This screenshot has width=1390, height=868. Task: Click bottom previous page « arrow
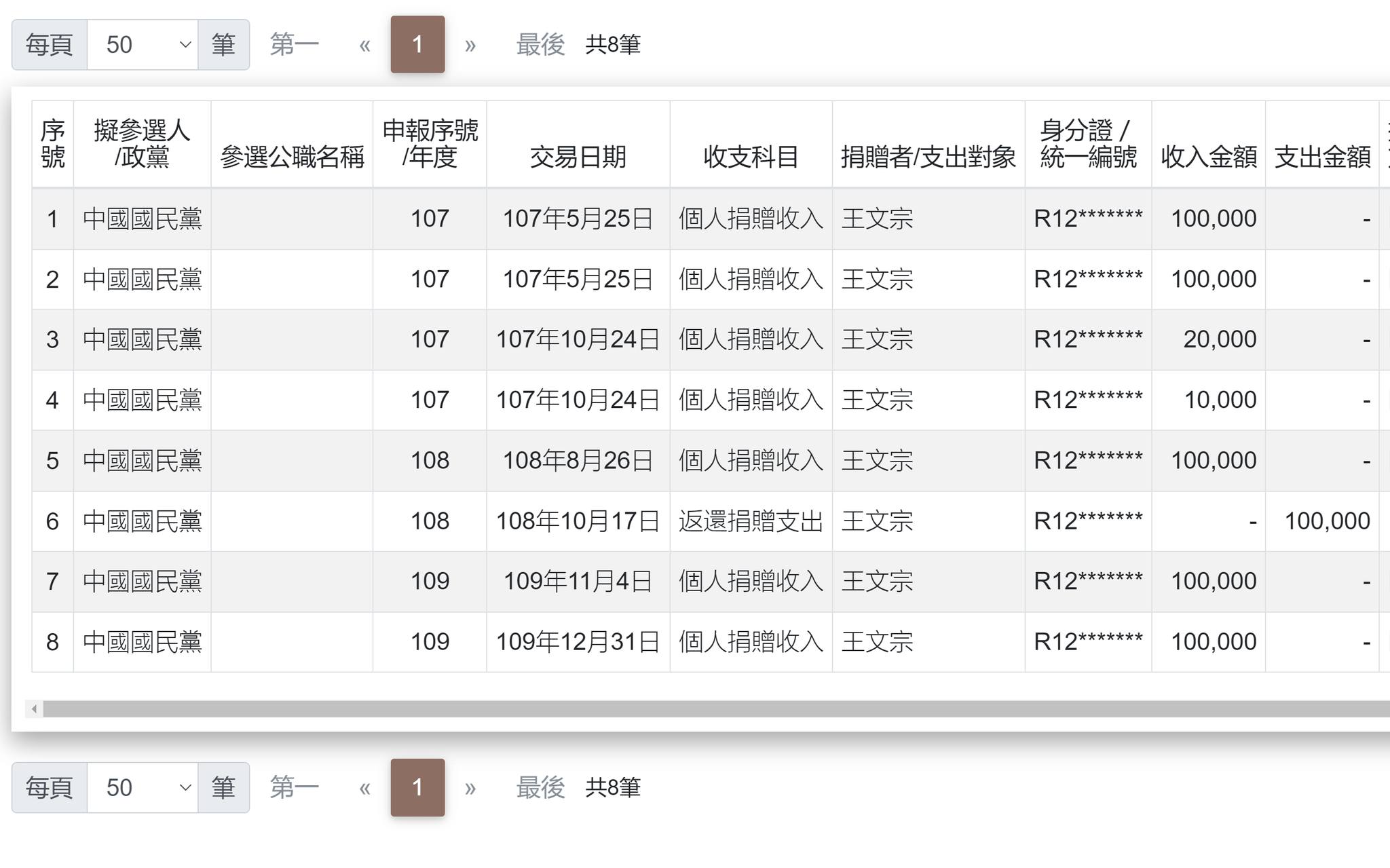(x=364, y=787)
